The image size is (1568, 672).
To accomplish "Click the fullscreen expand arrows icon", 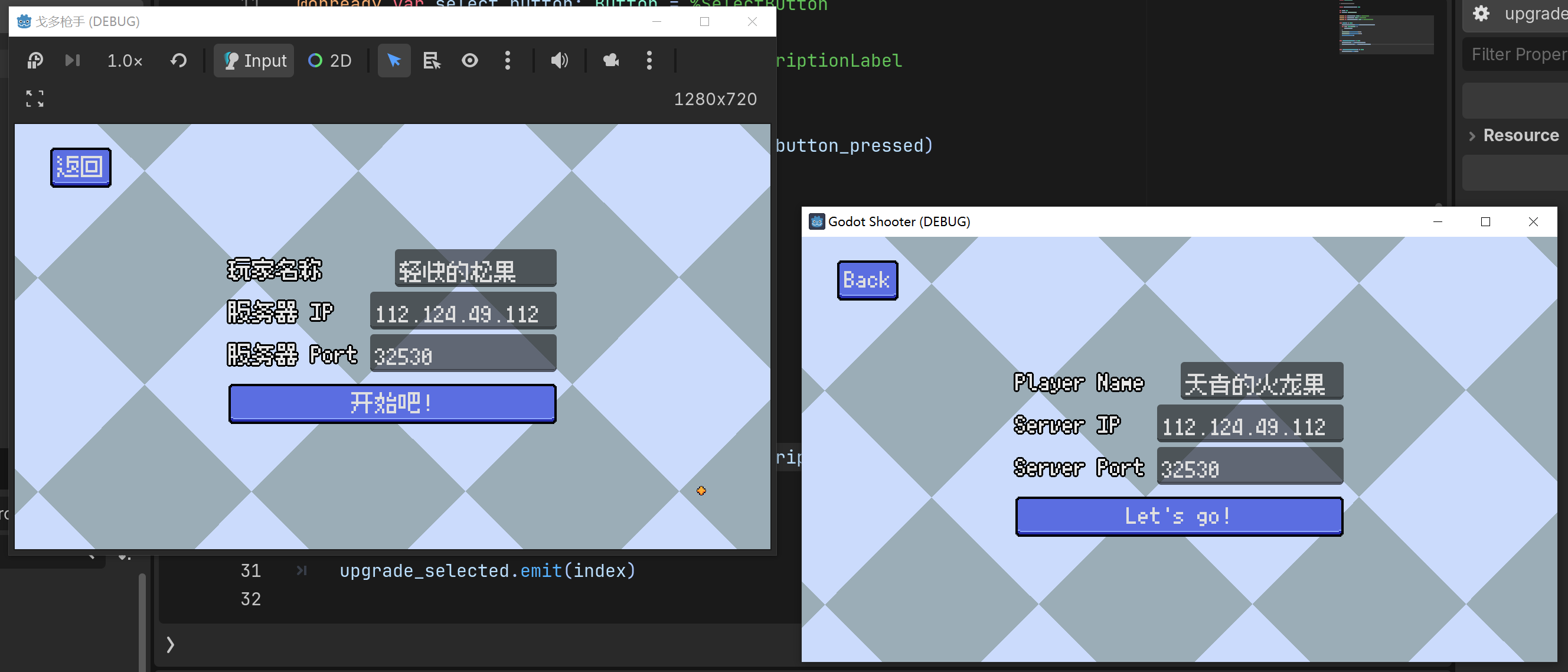I will tap(35, 99).
